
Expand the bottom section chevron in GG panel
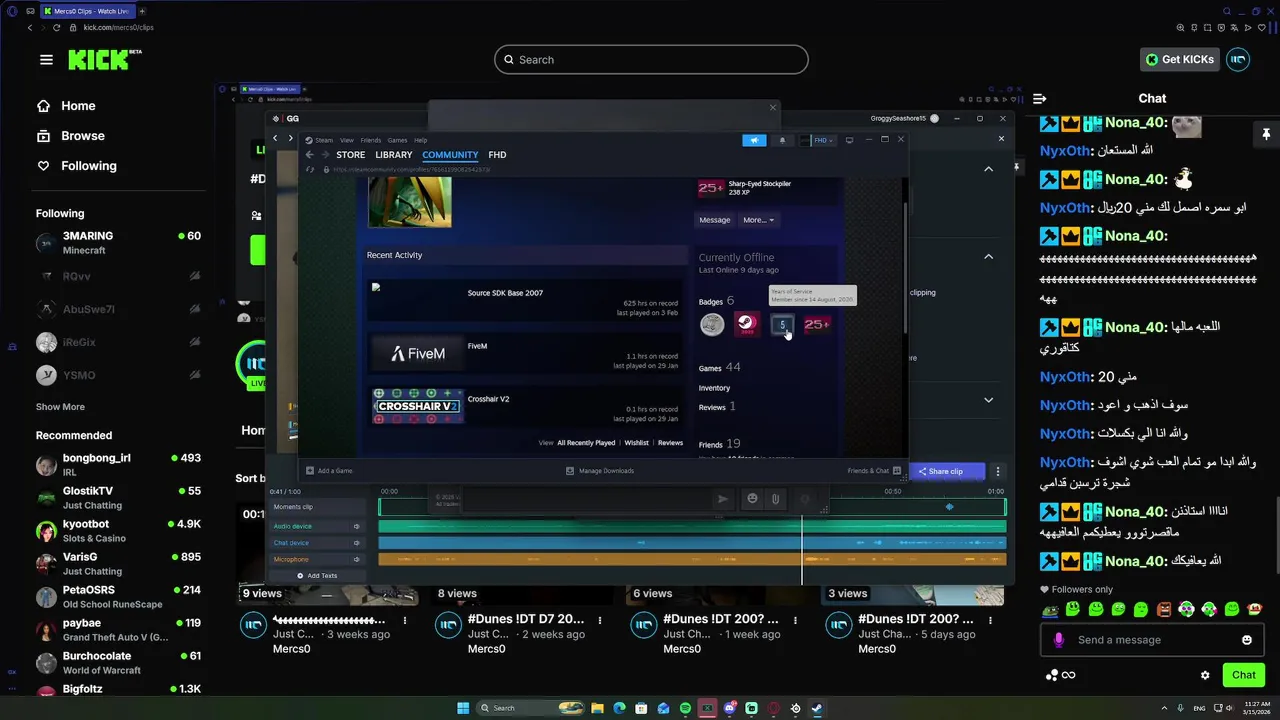[988, 400]
